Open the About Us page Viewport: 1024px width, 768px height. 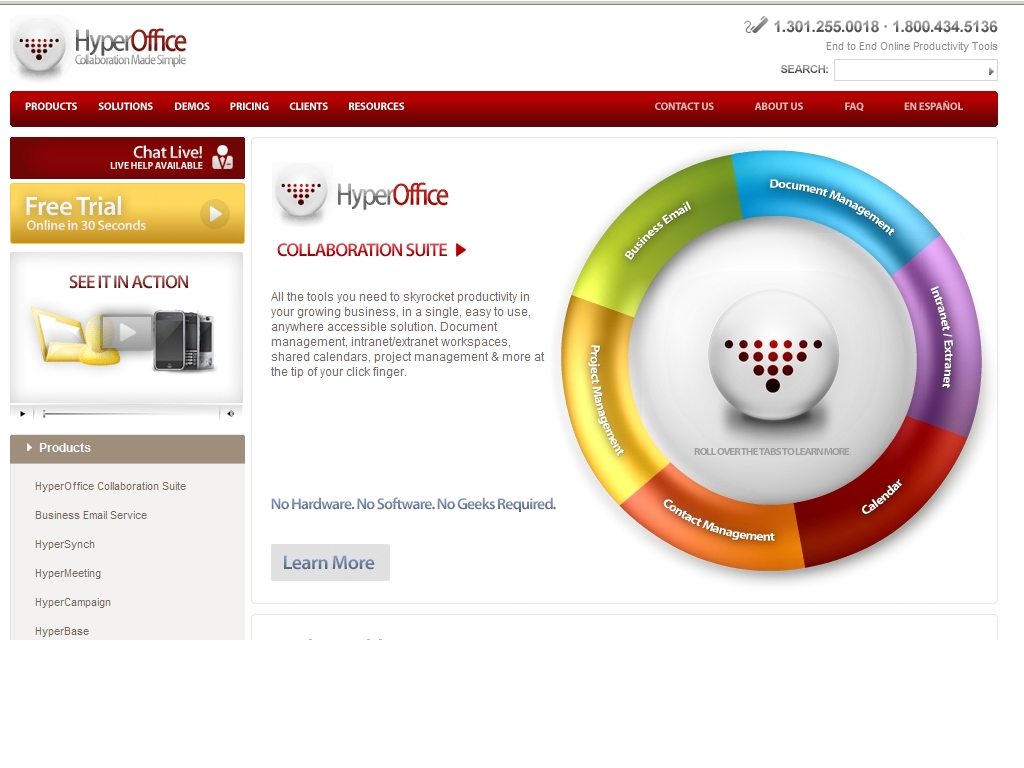[778, 106]
